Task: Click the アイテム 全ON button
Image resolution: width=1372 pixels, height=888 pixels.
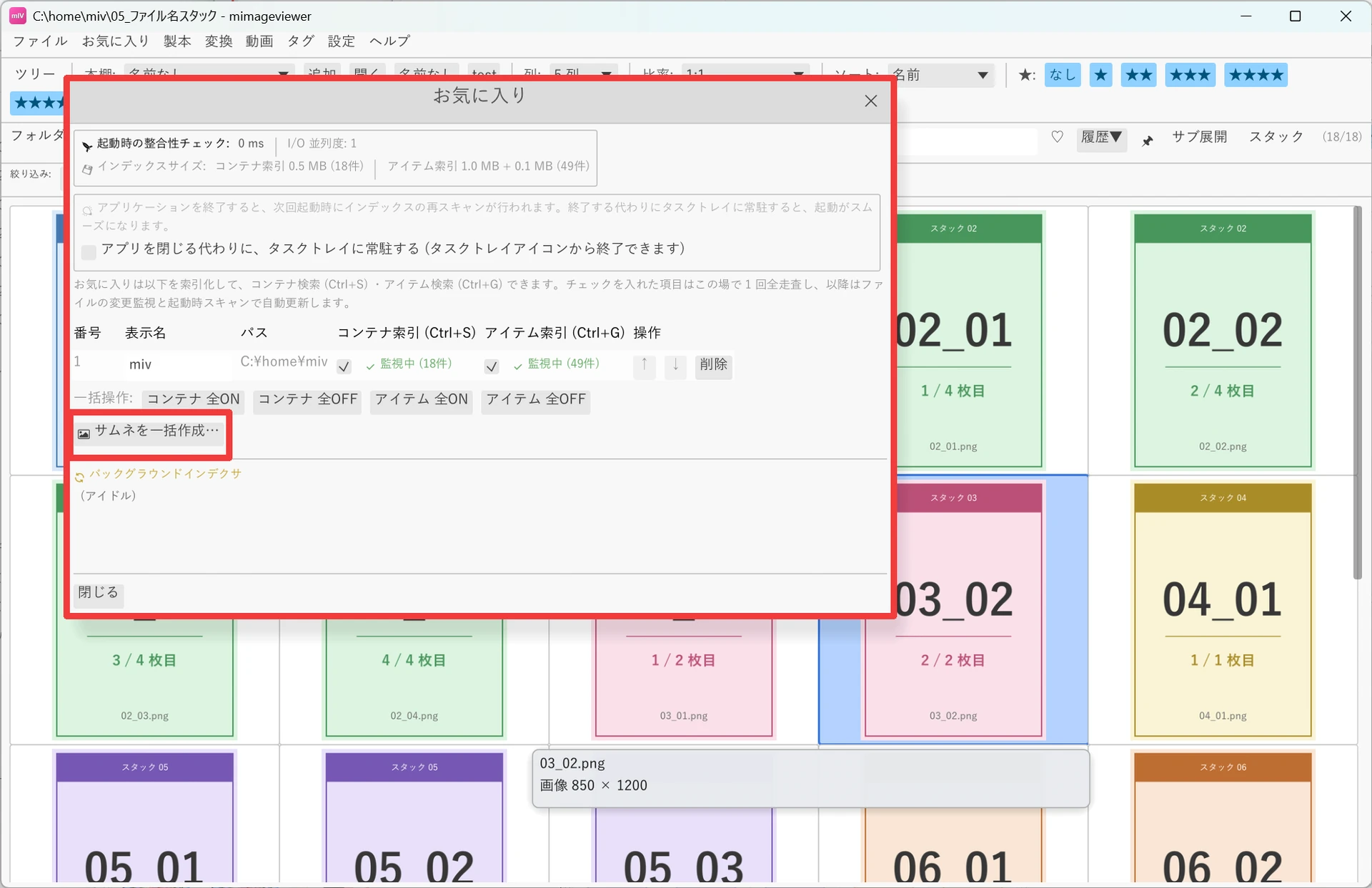Action: point(422,400)
